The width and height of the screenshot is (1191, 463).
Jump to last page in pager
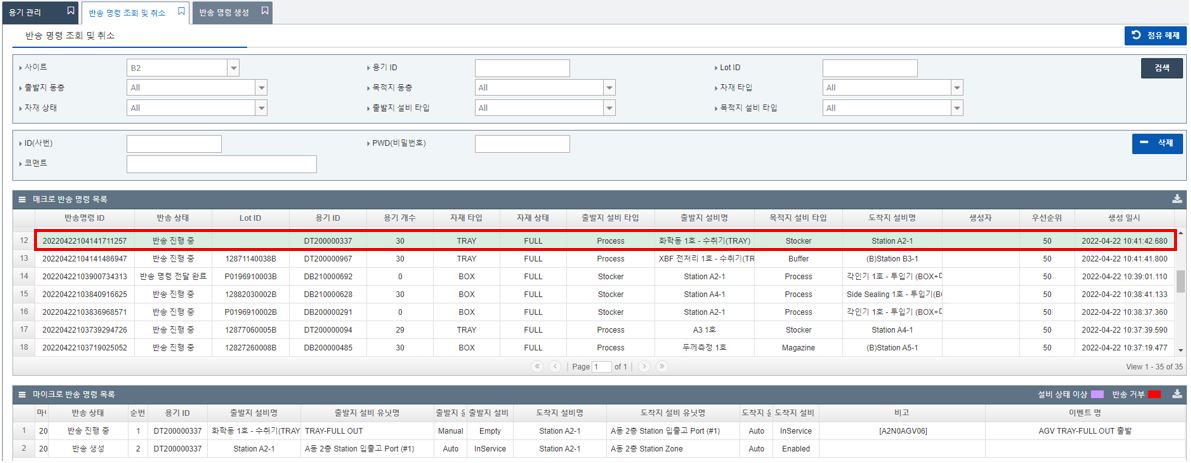pyautogui.click(x=661, y=367)
